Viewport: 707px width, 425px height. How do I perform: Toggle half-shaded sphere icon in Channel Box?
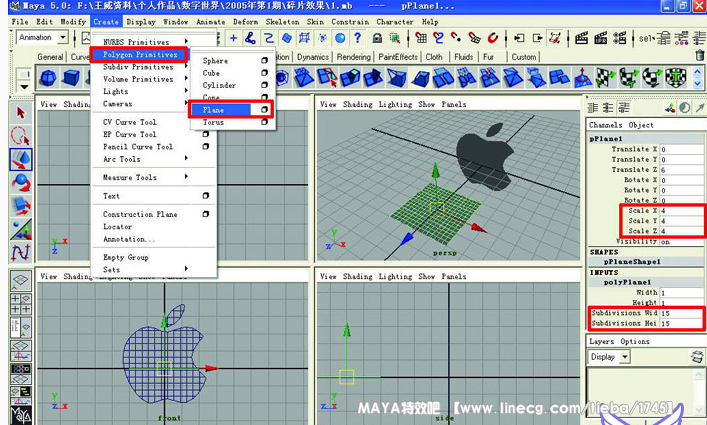pos(684,108)
